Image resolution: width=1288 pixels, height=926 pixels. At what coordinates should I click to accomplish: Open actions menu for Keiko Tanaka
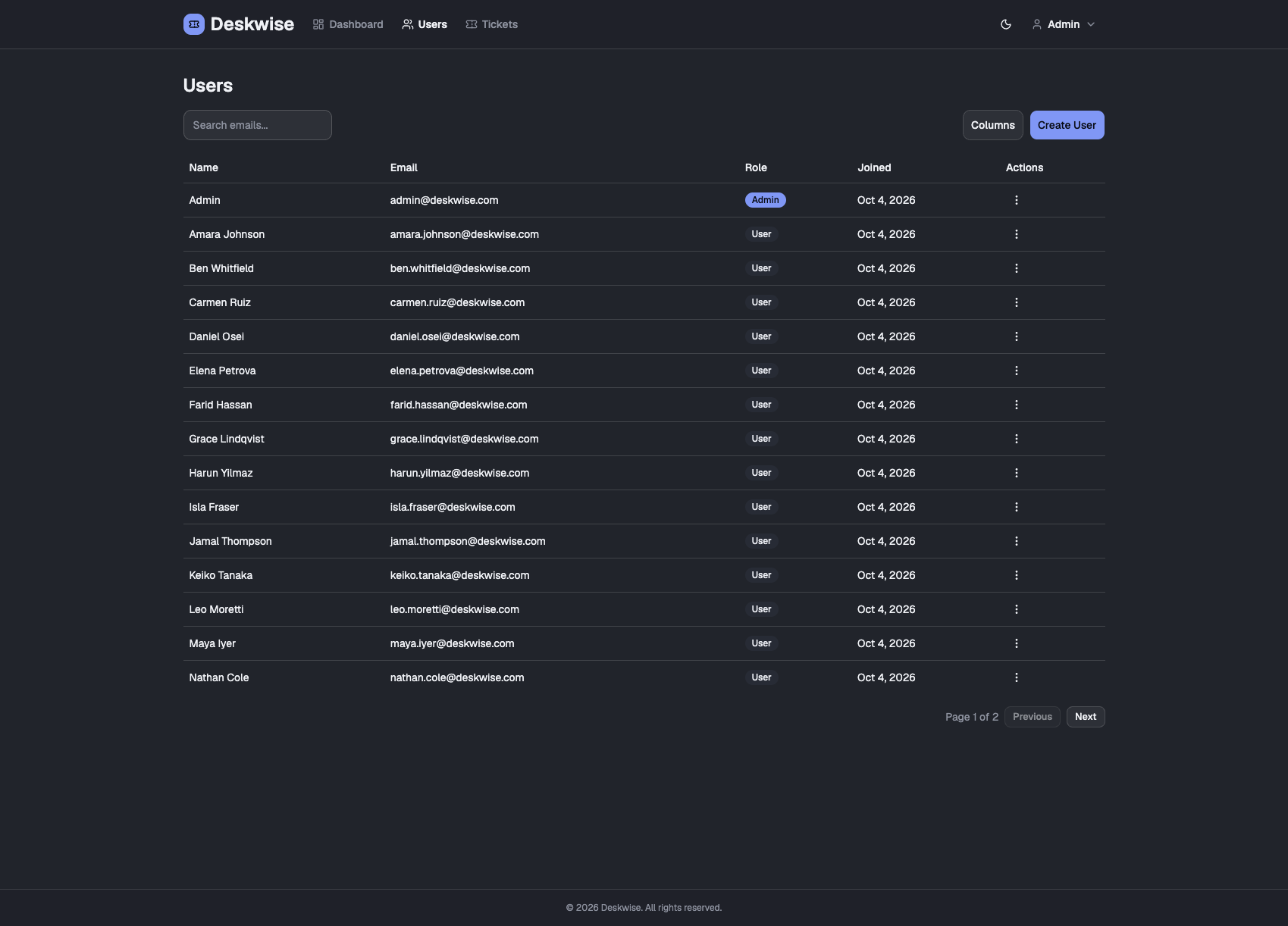coord(1017,575)
